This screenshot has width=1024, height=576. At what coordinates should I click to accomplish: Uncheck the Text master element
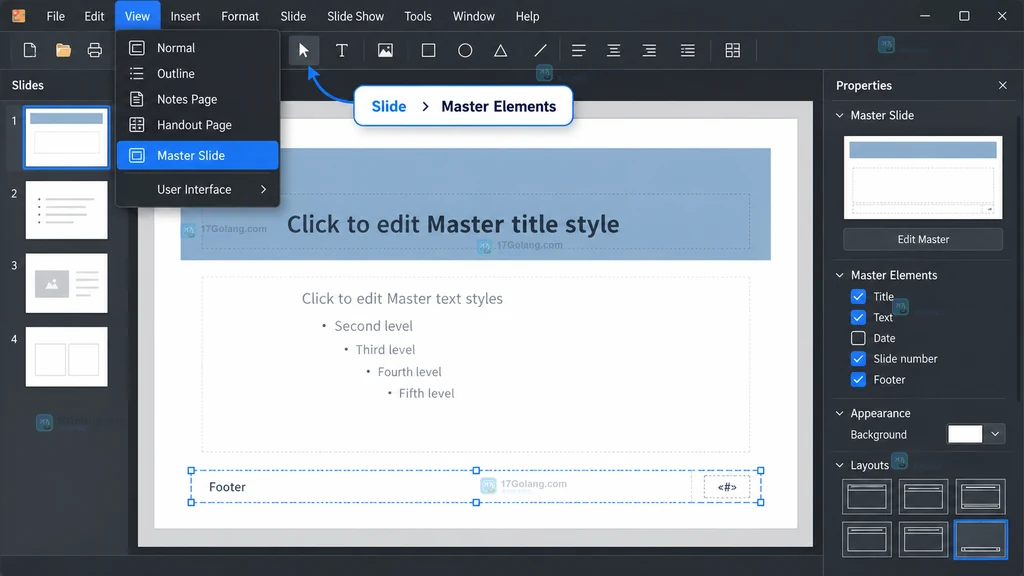click(858, 317)
